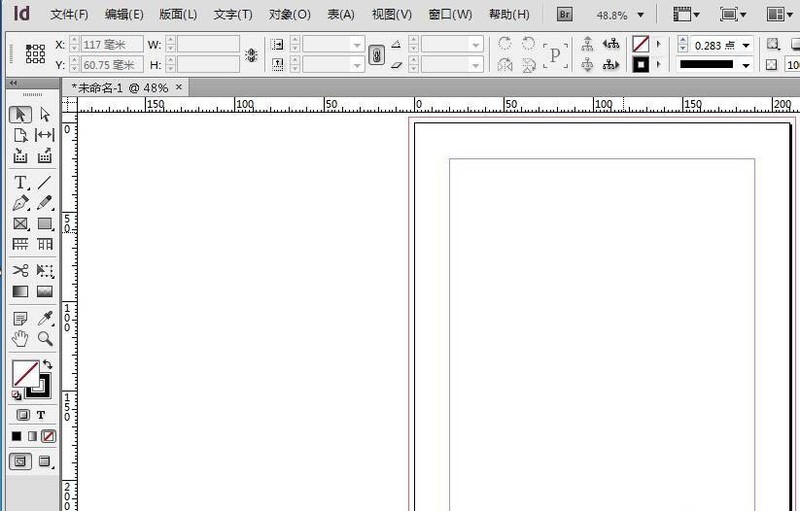Select the Pen tool
The image size is (800, 511).
(20, 203)
